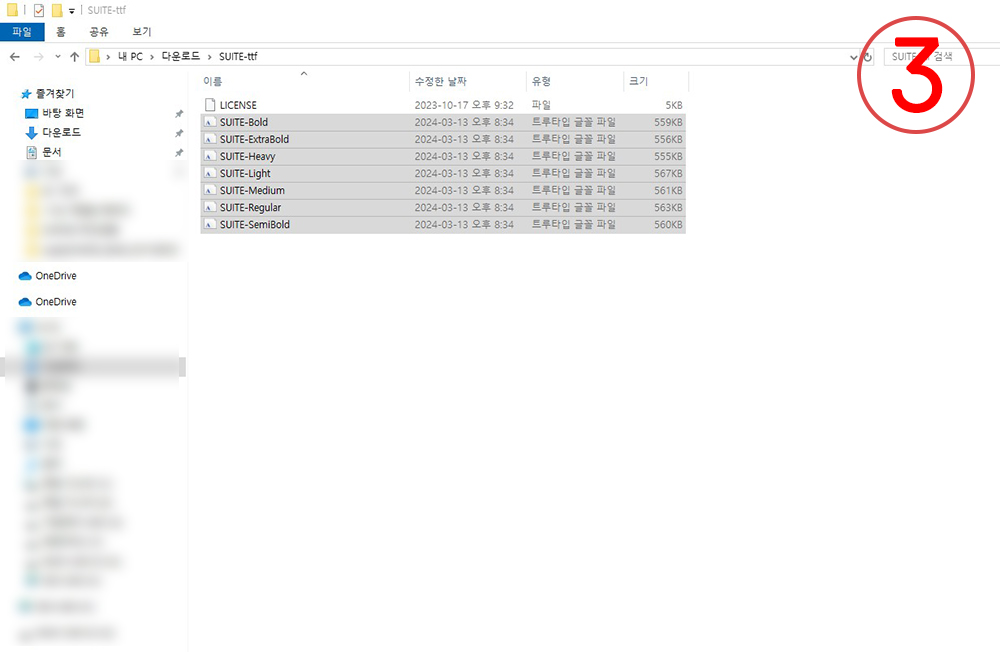Click SUITE-SemiBold file name
Image resolution: width=1000 pixels, height=652 pixels.
254,225
